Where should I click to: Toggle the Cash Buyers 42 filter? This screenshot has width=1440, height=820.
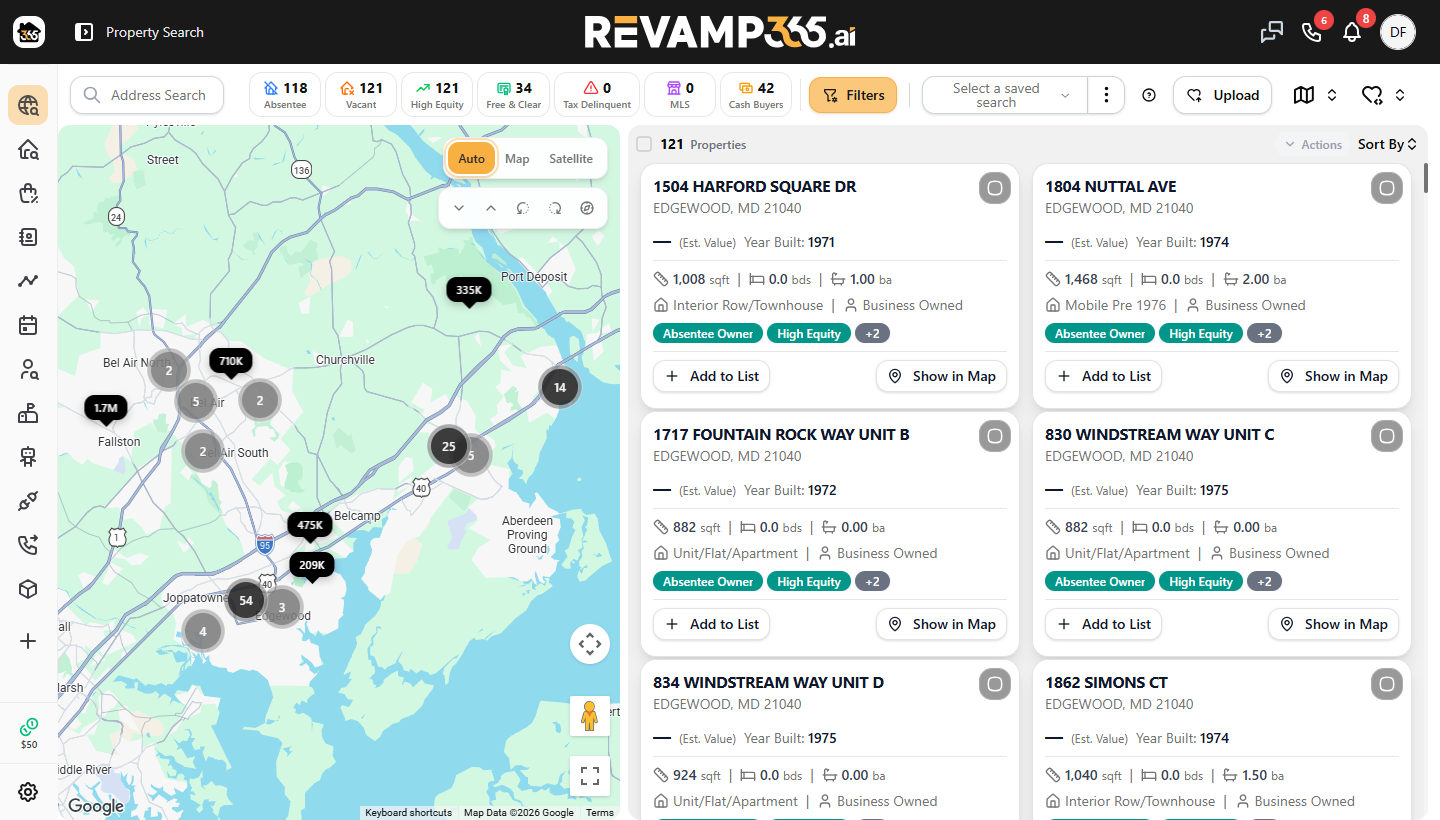(x=756, y=95)
